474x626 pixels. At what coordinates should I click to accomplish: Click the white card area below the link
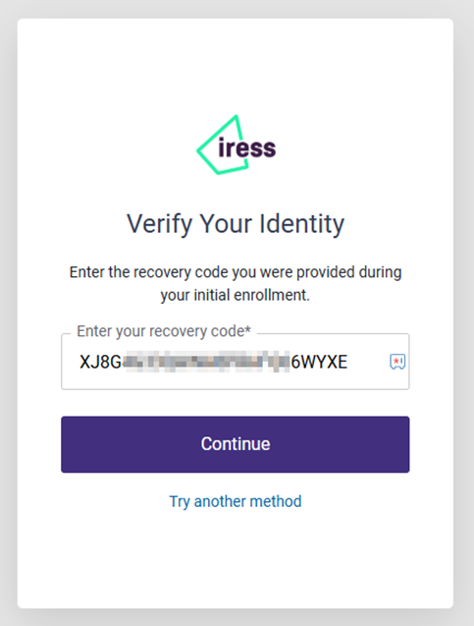pyautogui.click(x=235, y=559)
